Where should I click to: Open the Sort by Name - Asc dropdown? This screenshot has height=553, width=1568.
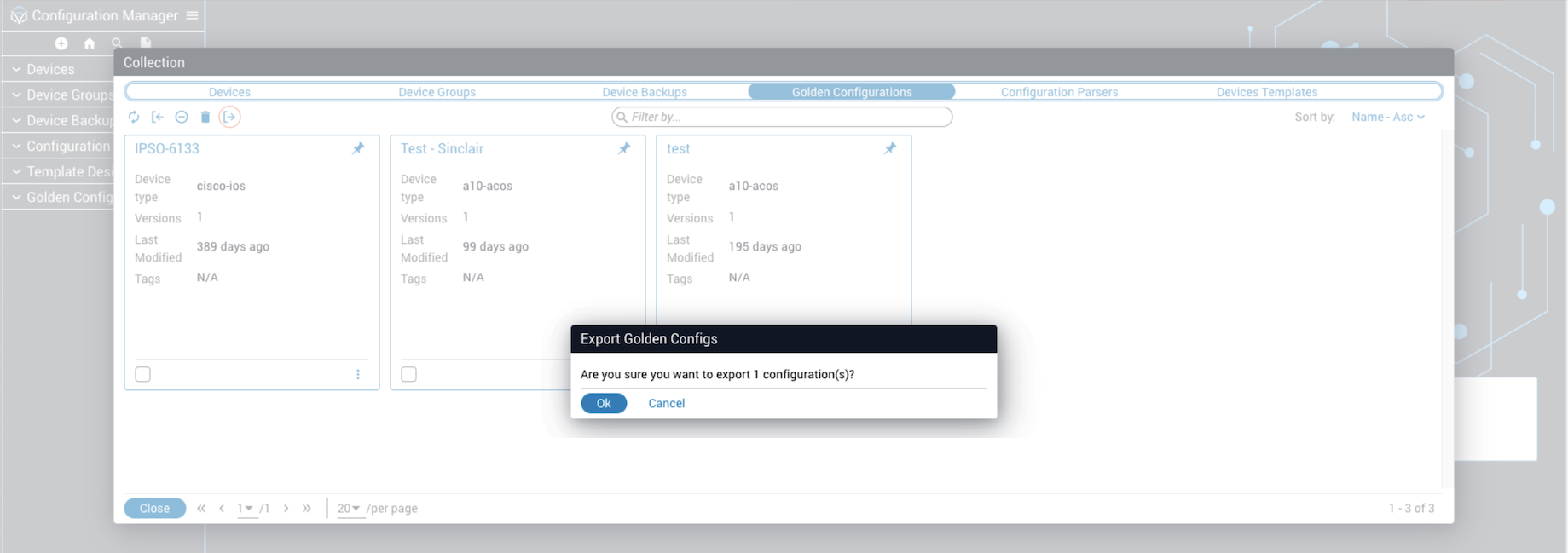click(1387, 117)
